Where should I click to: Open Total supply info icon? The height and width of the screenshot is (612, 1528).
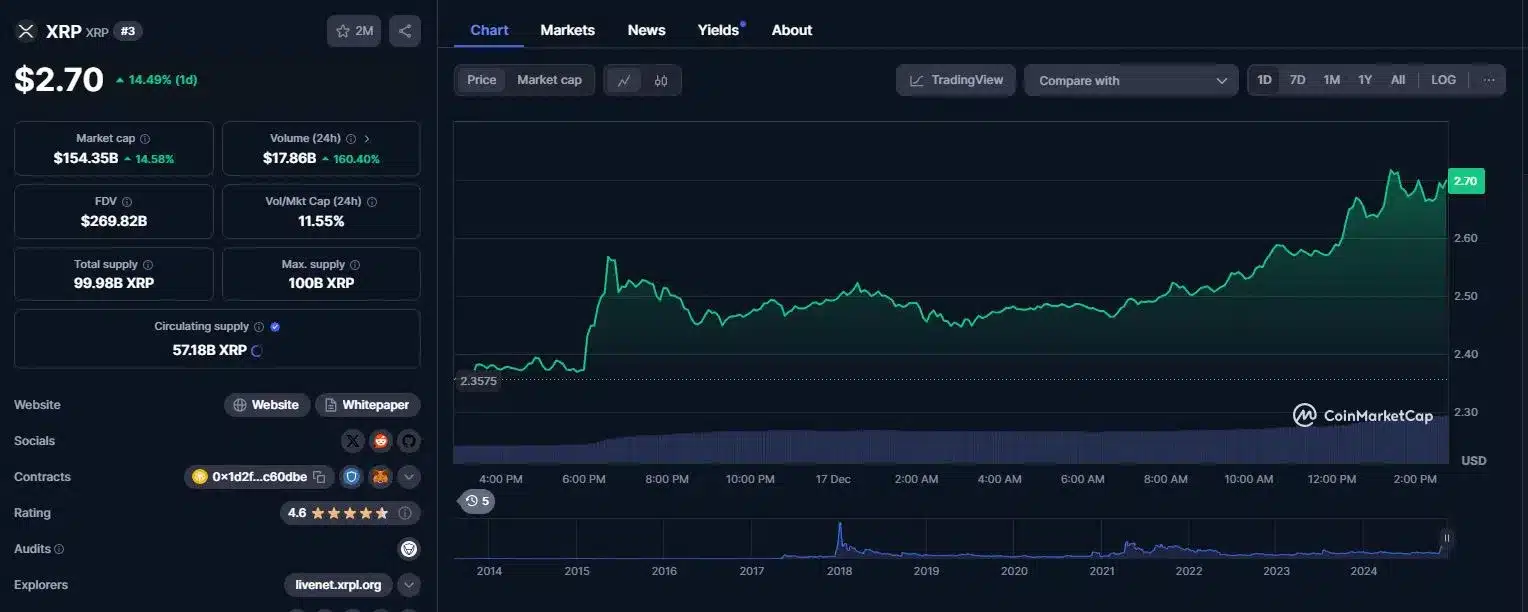148,265
